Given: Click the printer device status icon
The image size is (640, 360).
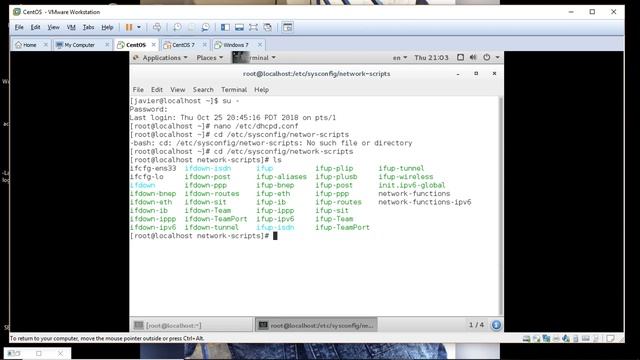Looking at the screenshot, I should (x=556, y=338).
